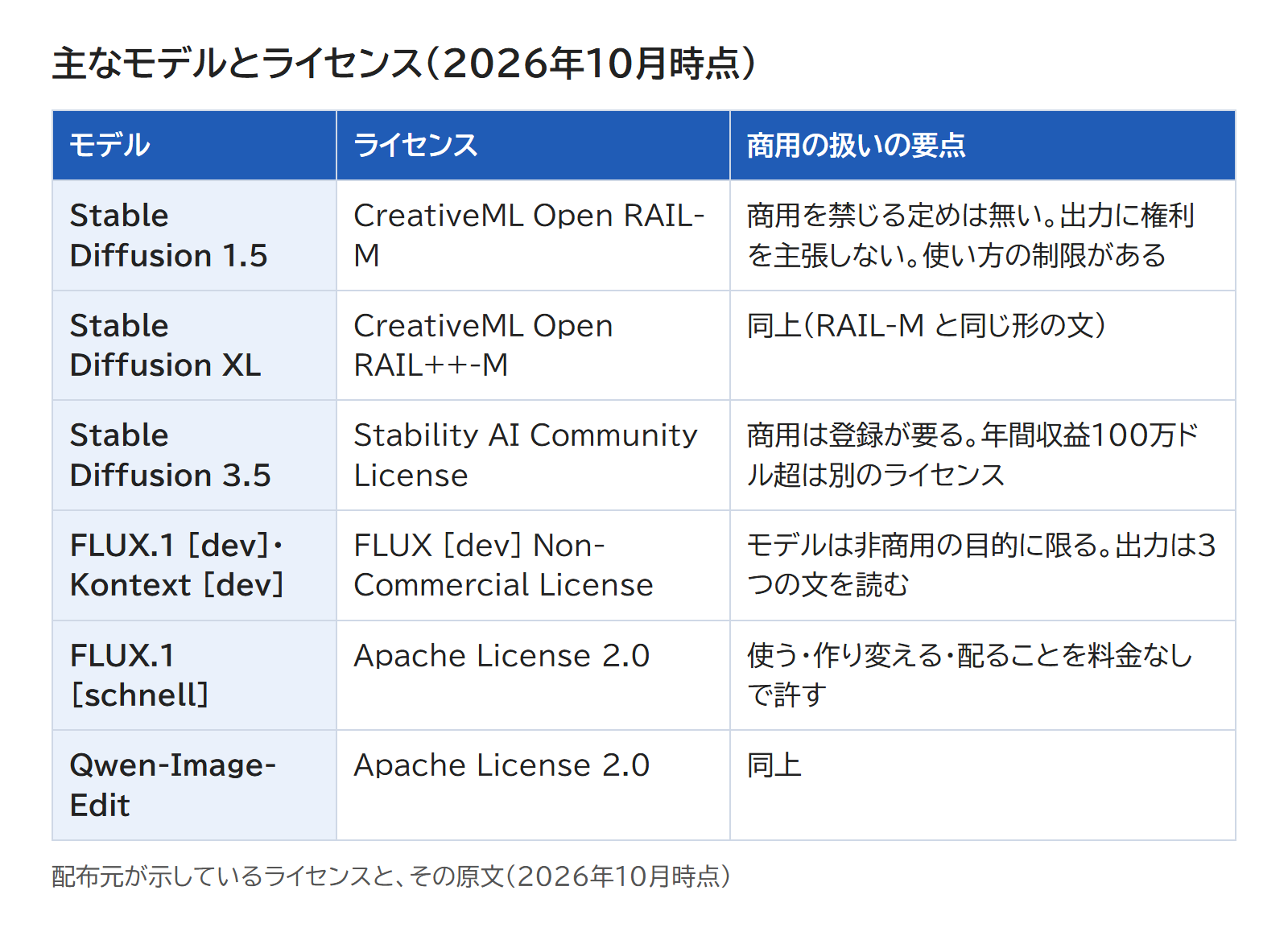The width and height of the screenshot is (1288, 940).
Task: Select the CreativeML Open RAIL-M cell
Action: click(x=533, y=235)
